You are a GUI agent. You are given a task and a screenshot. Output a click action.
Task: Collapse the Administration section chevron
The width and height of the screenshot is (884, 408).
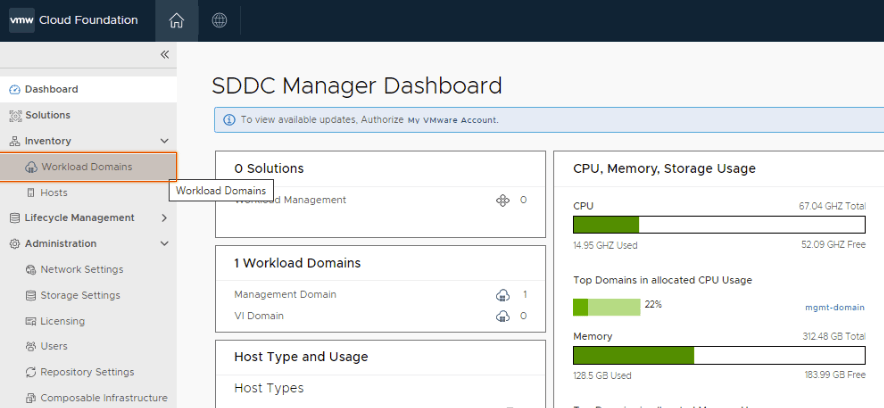(165, 243)
